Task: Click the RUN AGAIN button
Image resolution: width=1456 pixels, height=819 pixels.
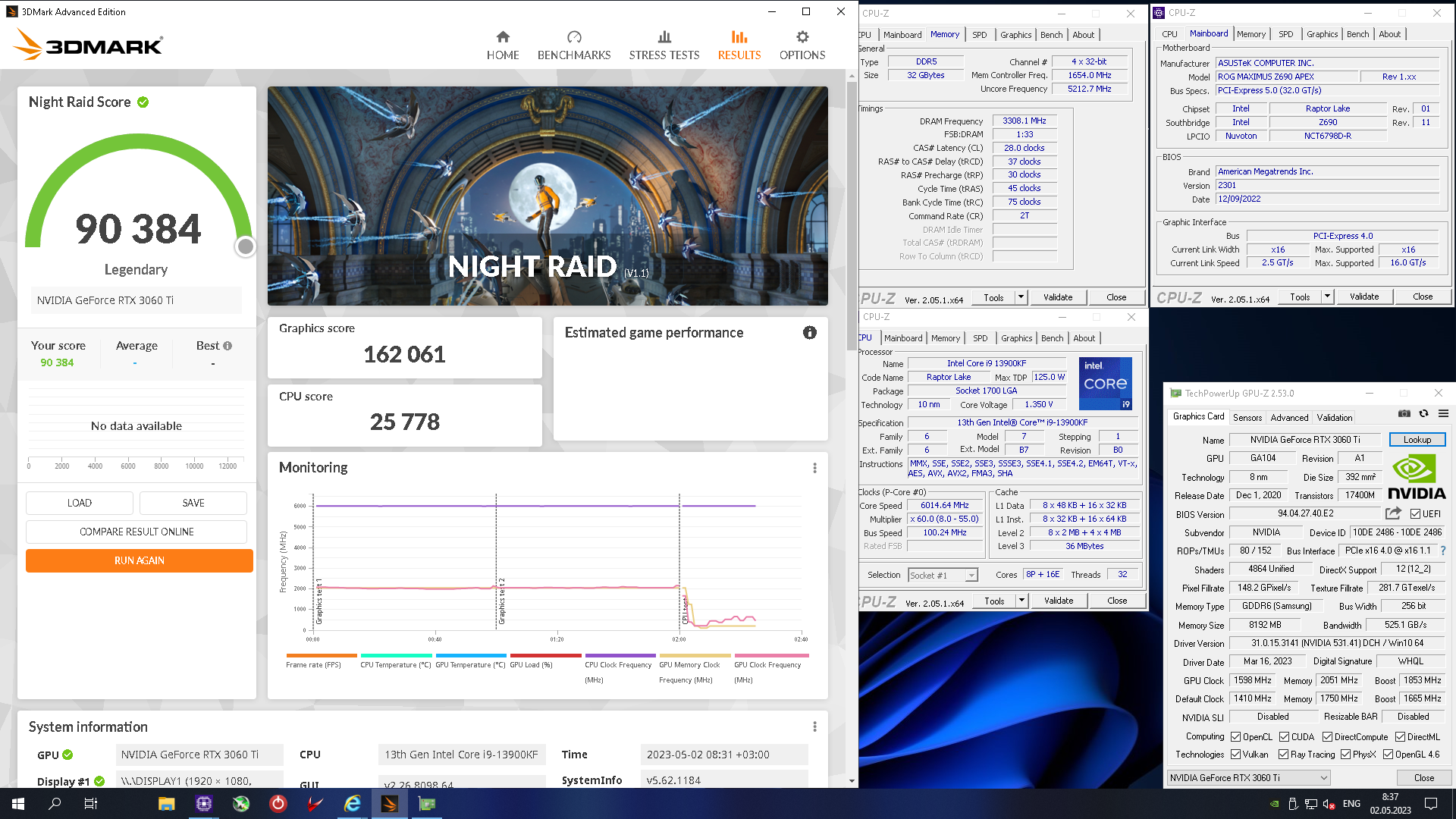Action: point(140,560)
